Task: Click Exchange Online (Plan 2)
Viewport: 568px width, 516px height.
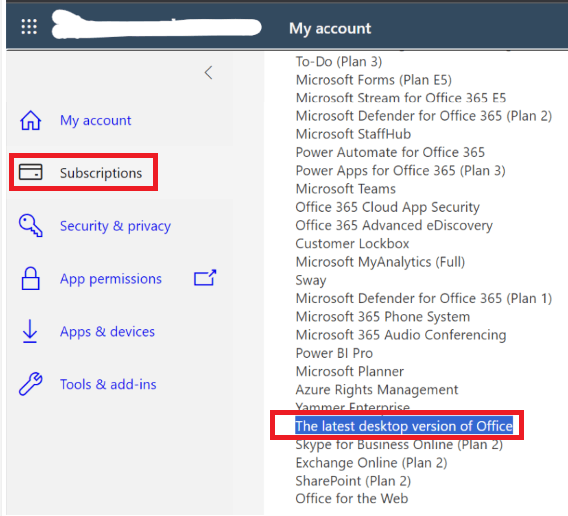Action: pyautogui.click(x=371, y=463)
